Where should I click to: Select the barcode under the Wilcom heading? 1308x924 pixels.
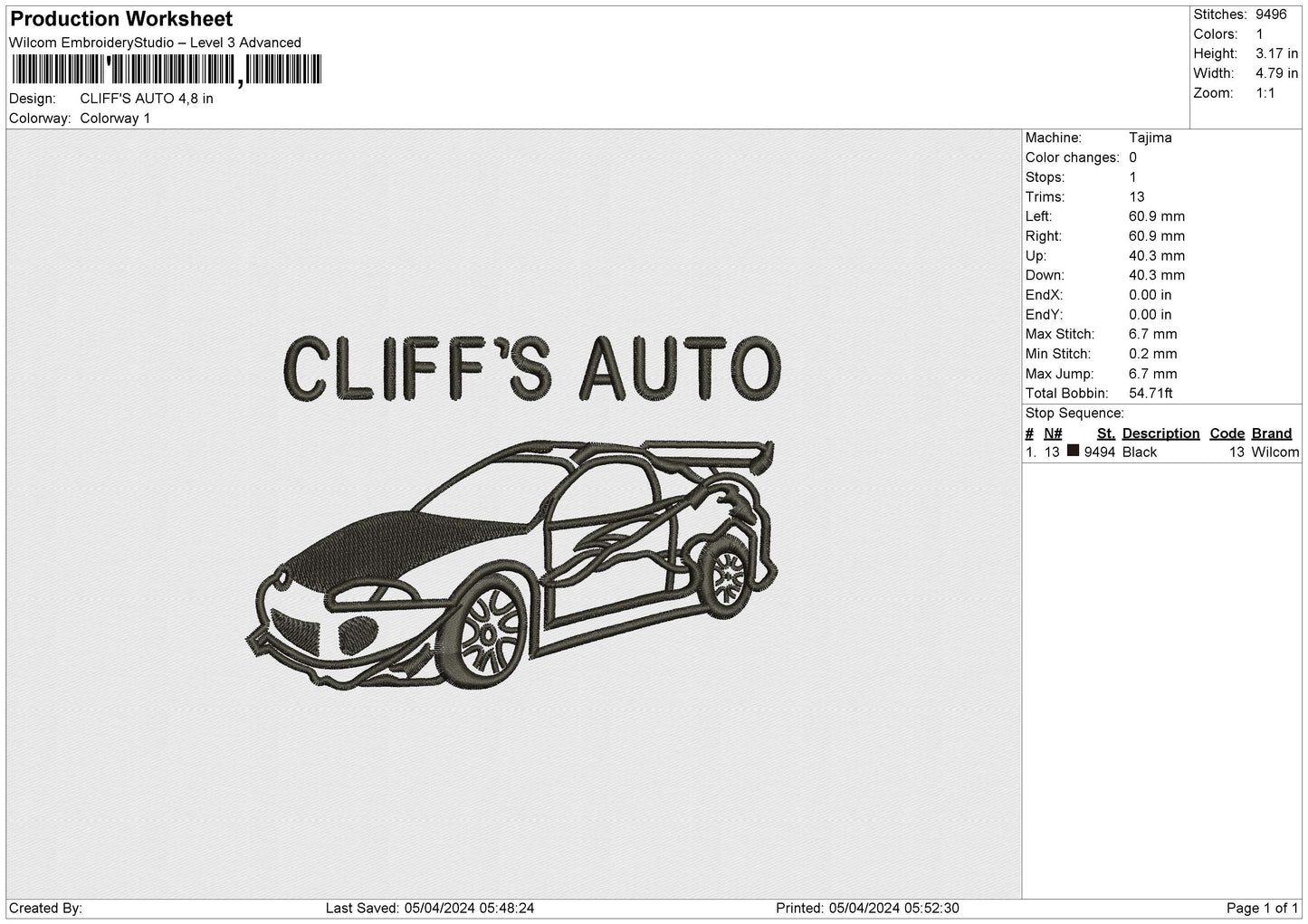tap(166, 70)
